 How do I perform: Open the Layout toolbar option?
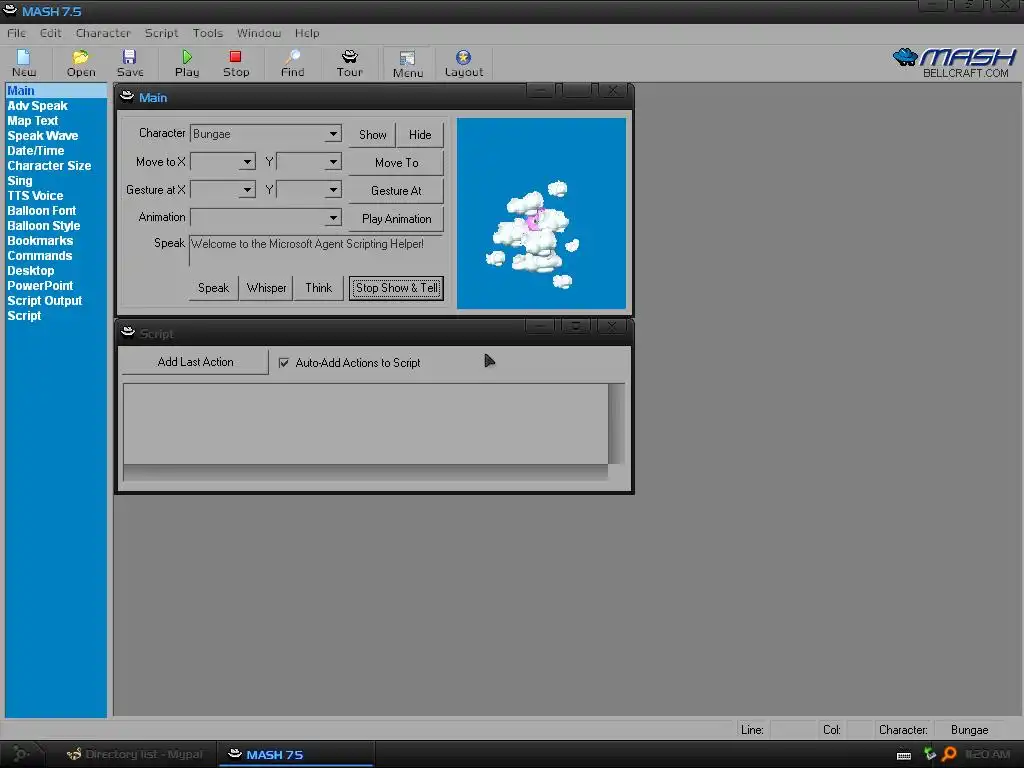click(464, 63)
